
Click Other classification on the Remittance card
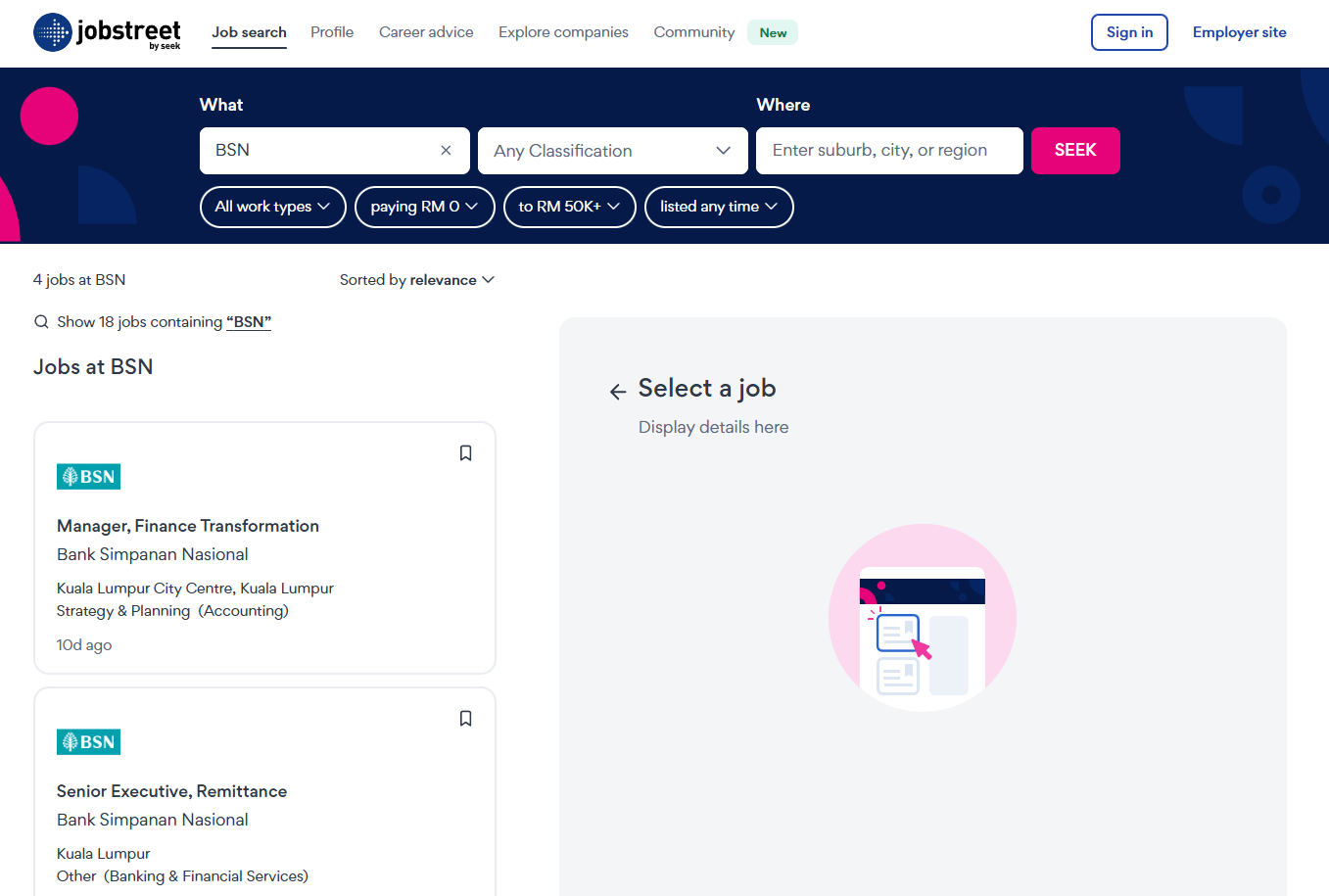(76, 876)
